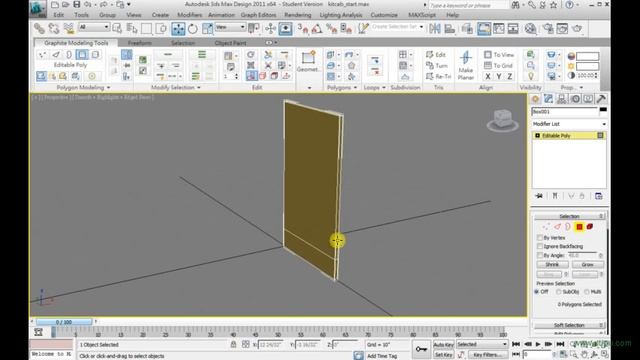Toggle the 3D Snaps icon
The image size is (640, 360).
pyautogui.click(x=303, y=29)
